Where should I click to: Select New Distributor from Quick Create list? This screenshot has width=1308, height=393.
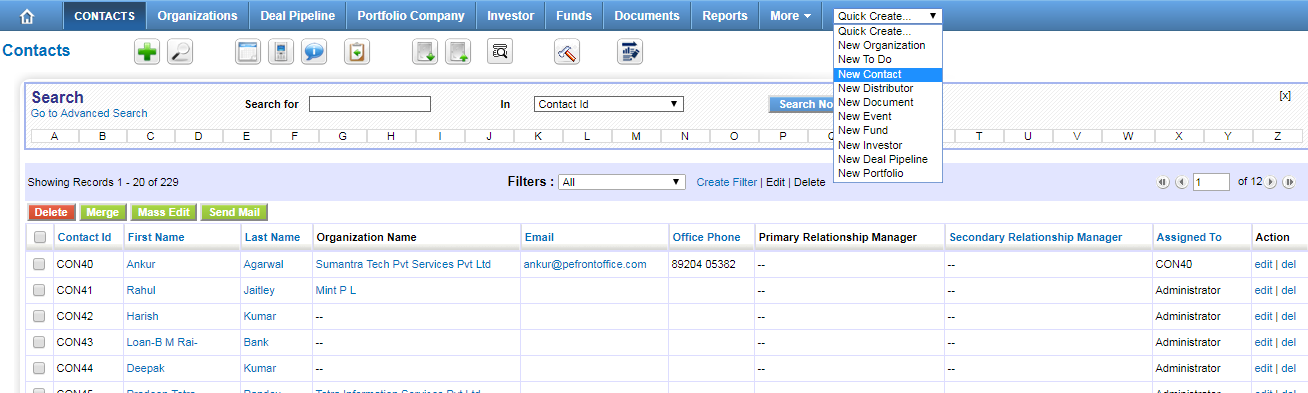click(888, 88)
